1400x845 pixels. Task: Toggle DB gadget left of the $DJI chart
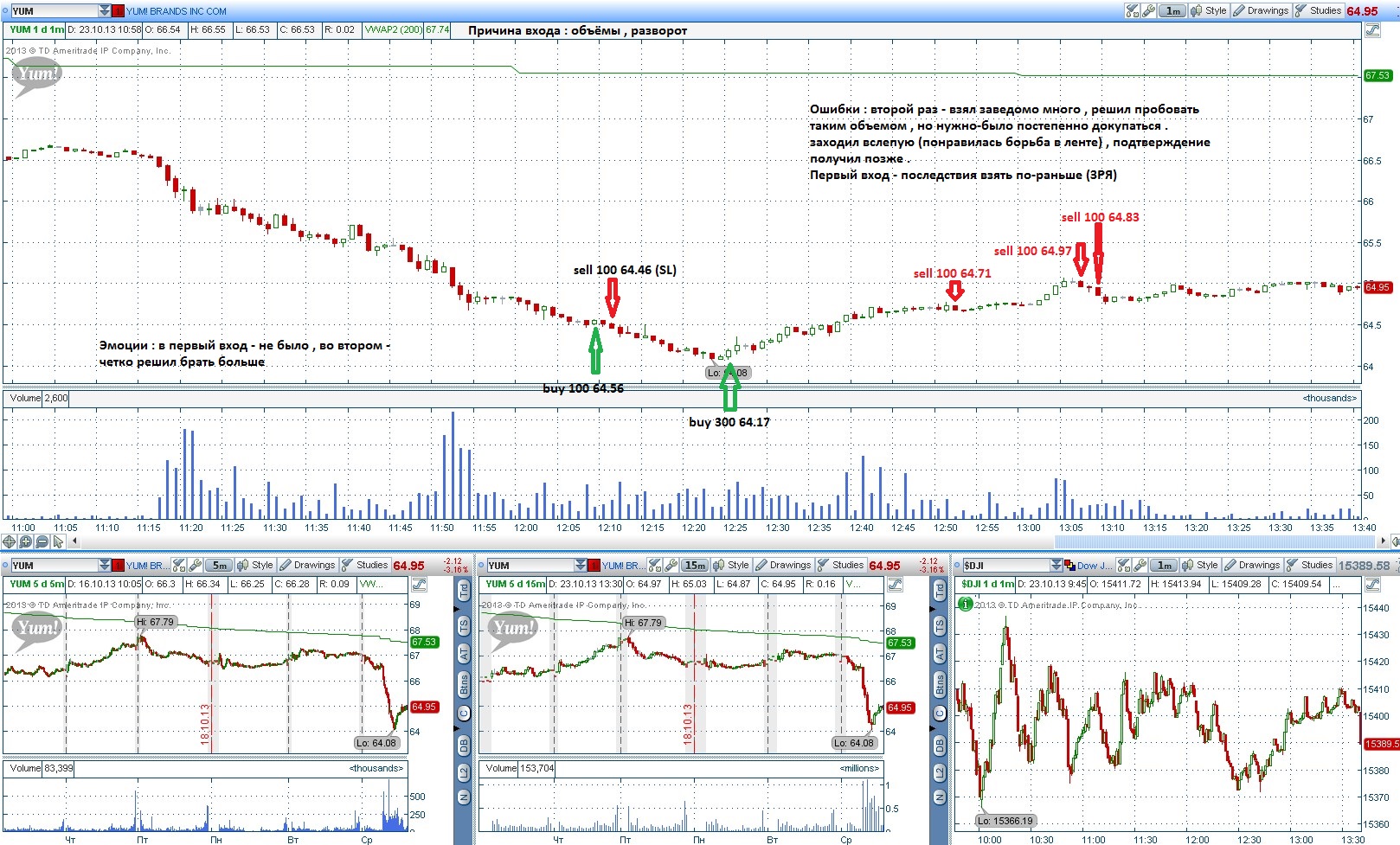[x=940, y=745]
